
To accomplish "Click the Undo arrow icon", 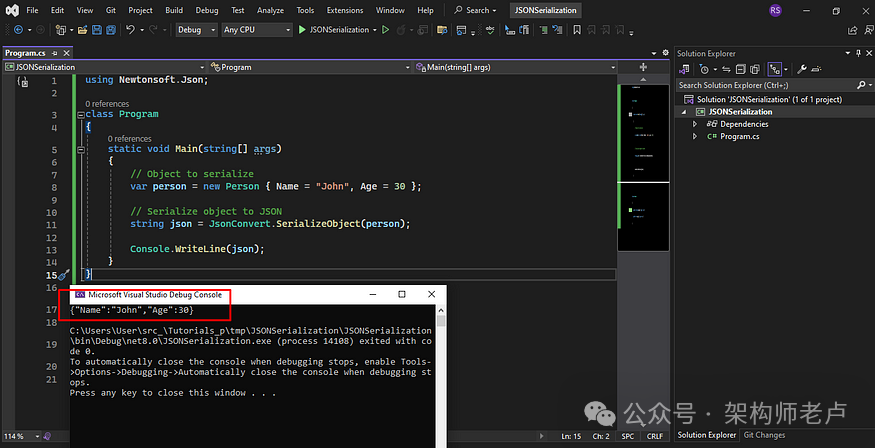I will (130, 30).
